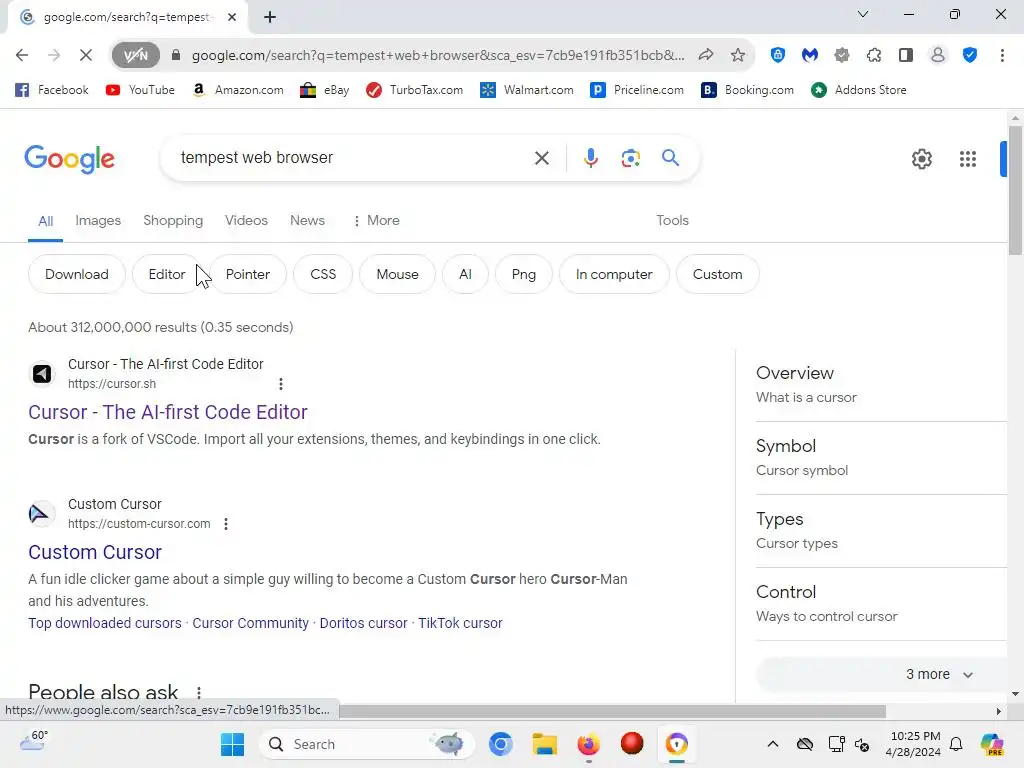Viewport: 1024px width, 768px height.
Task: Expand the tab search chevron
Action: tap(863, 14)
